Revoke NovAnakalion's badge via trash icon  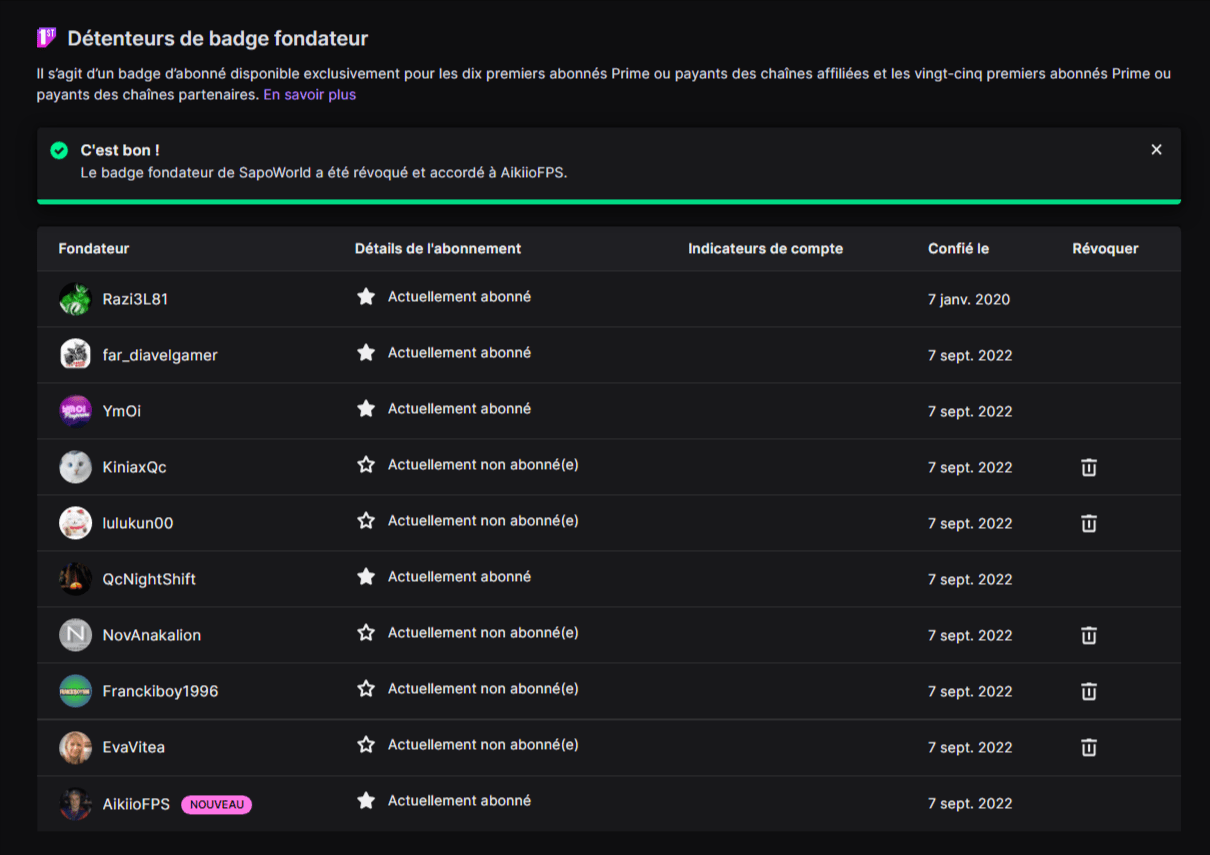click(x=1089, y=635)
